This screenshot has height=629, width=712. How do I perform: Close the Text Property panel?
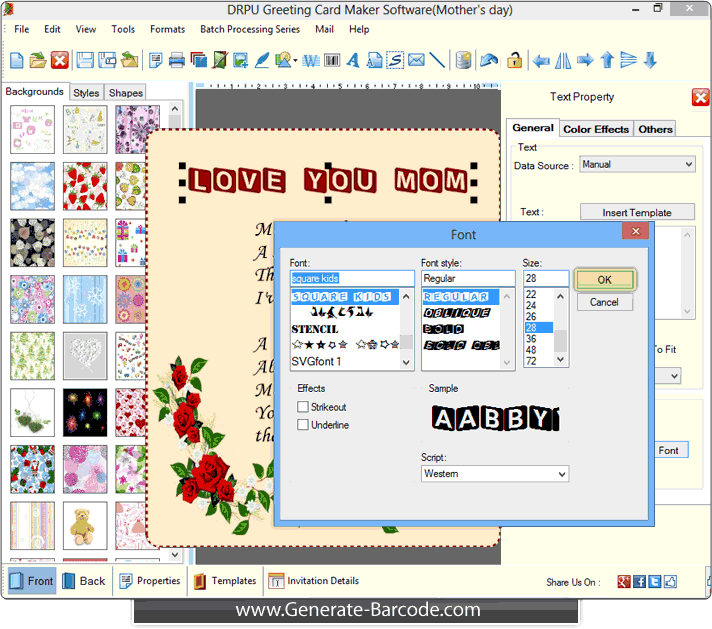coord(700,97)
